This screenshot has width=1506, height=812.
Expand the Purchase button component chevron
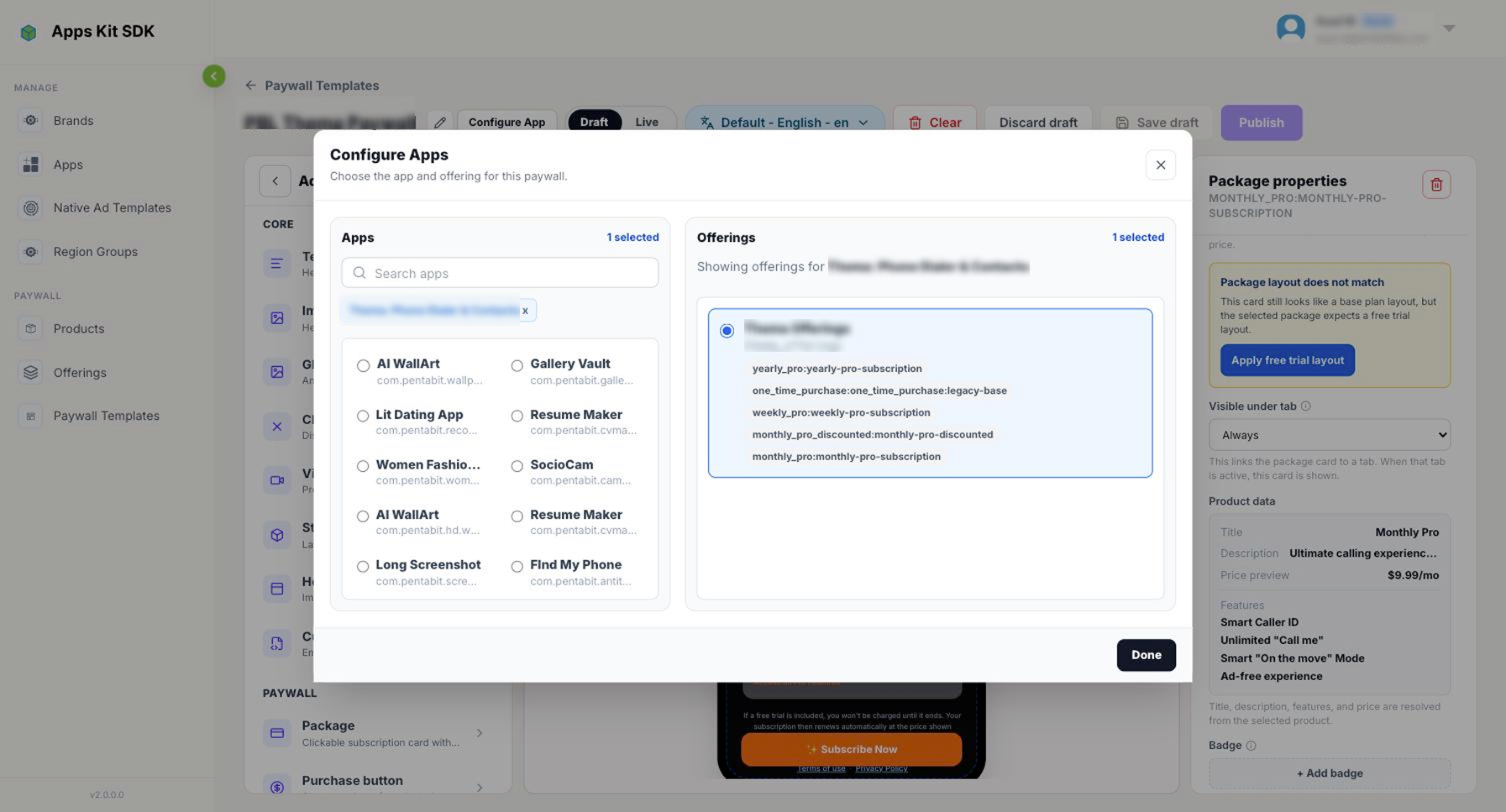(x=480, y=788)
